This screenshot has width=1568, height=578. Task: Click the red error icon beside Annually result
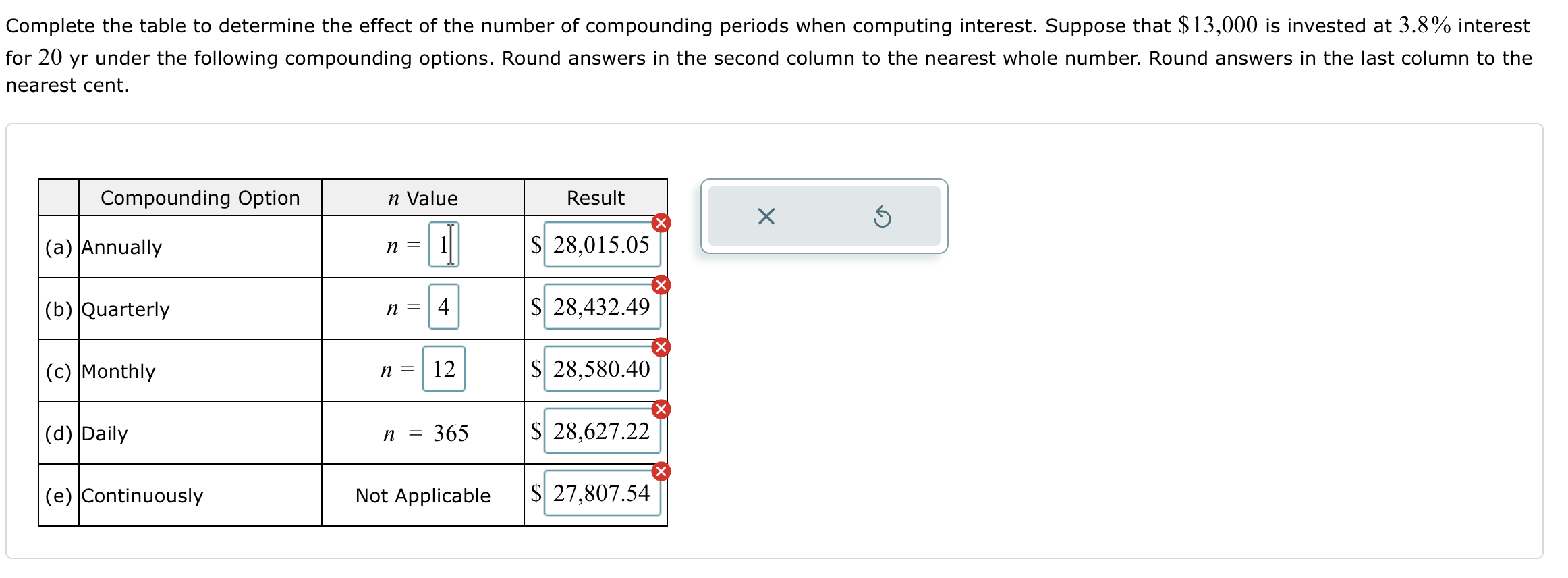[660, 222]
